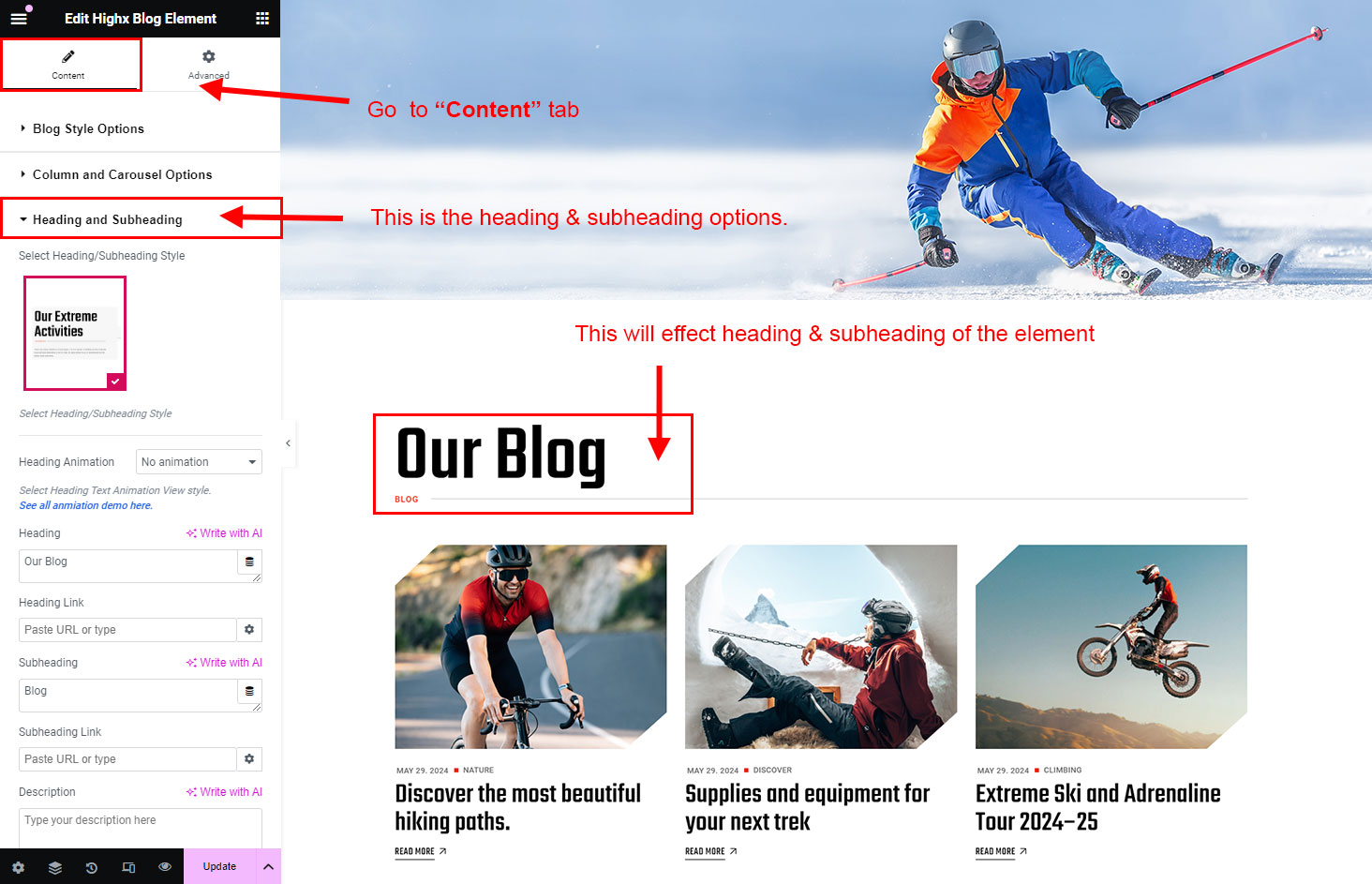
Task: Toggle the preview changes eye icon
Action: (x=165, y=867)
